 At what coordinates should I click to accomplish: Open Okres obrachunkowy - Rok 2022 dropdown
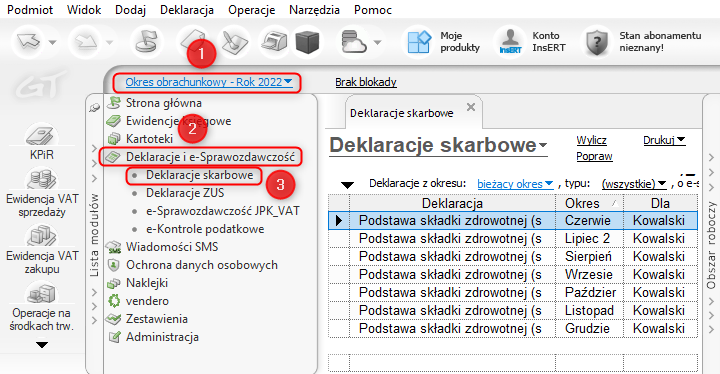[209, 82]
